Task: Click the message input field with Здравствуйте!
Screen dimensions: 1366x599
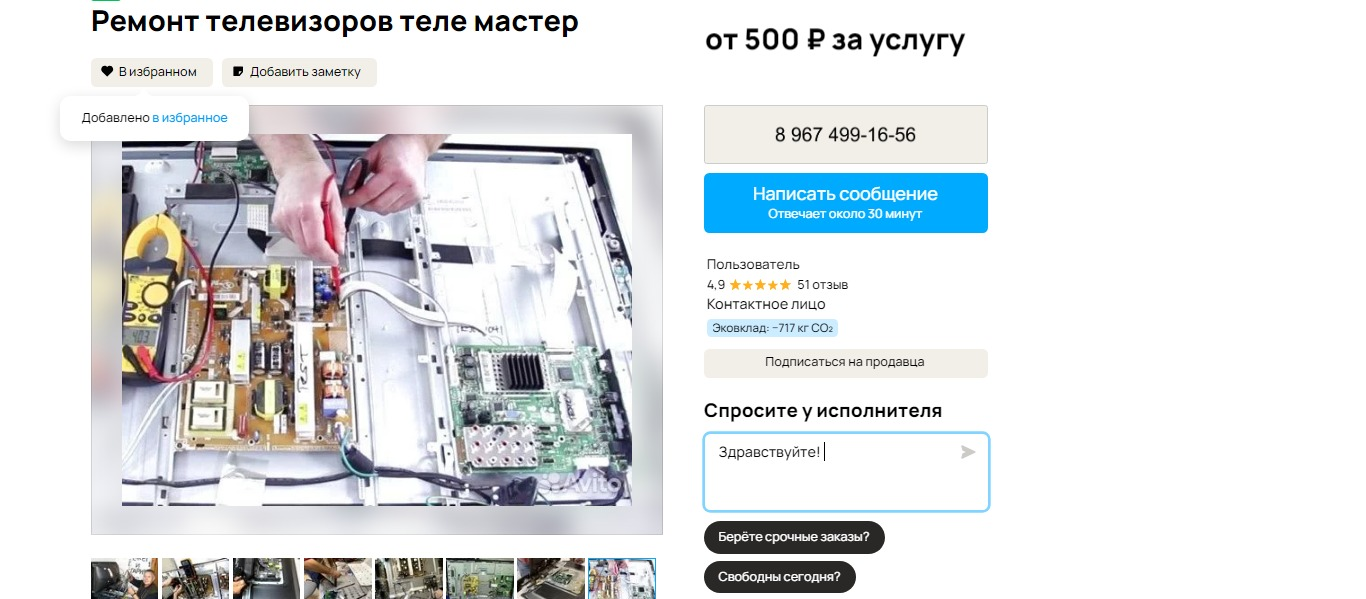Action: tap(846, 472)
